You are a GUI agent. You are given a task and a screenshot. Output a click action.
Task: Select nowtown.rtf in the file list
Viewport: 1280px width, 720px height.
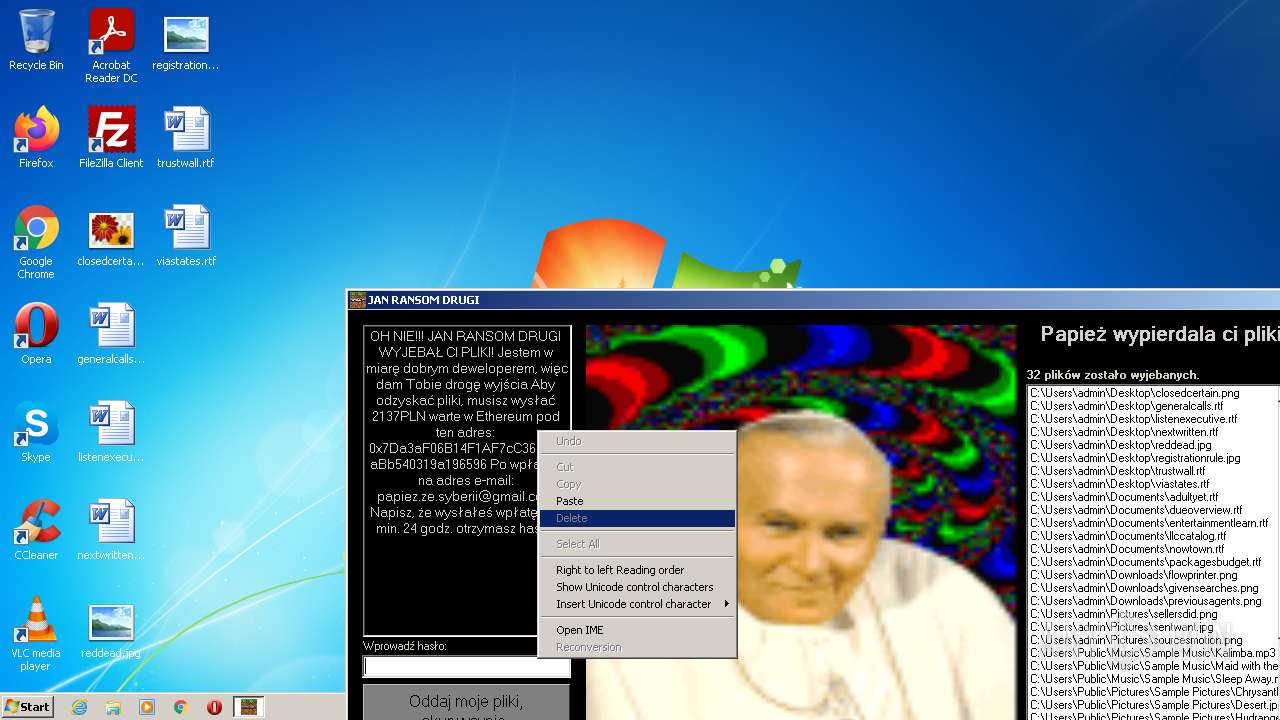(x=1126, y=549)
